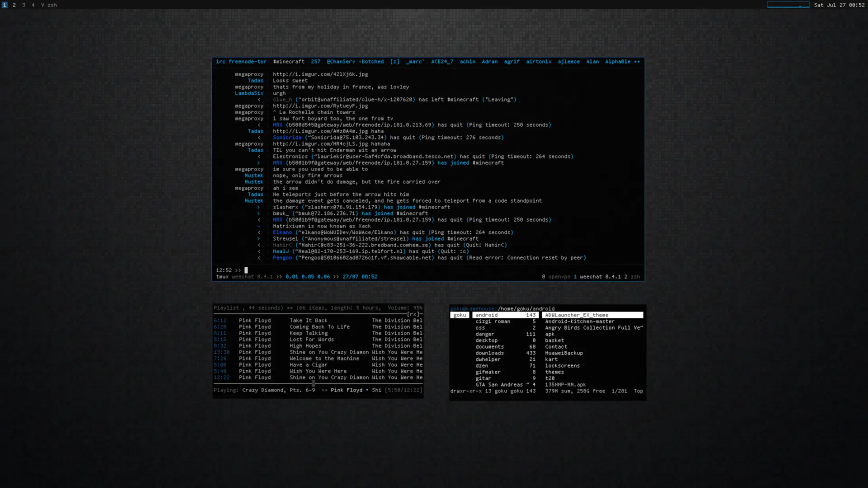Click the tmux date 27/07 00:52
The image size is (868, 488).
360,277
